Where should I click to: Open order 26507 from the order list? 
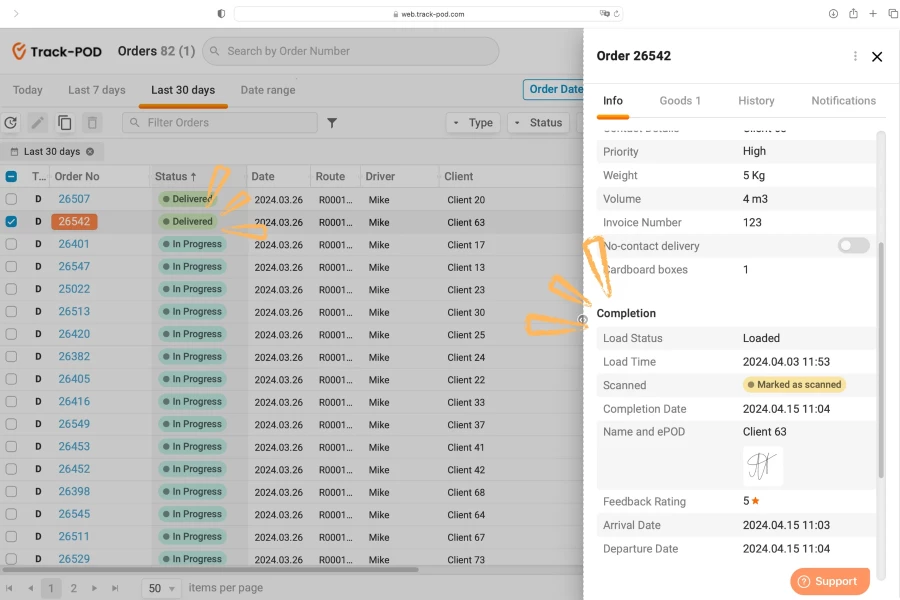point(72,198)
